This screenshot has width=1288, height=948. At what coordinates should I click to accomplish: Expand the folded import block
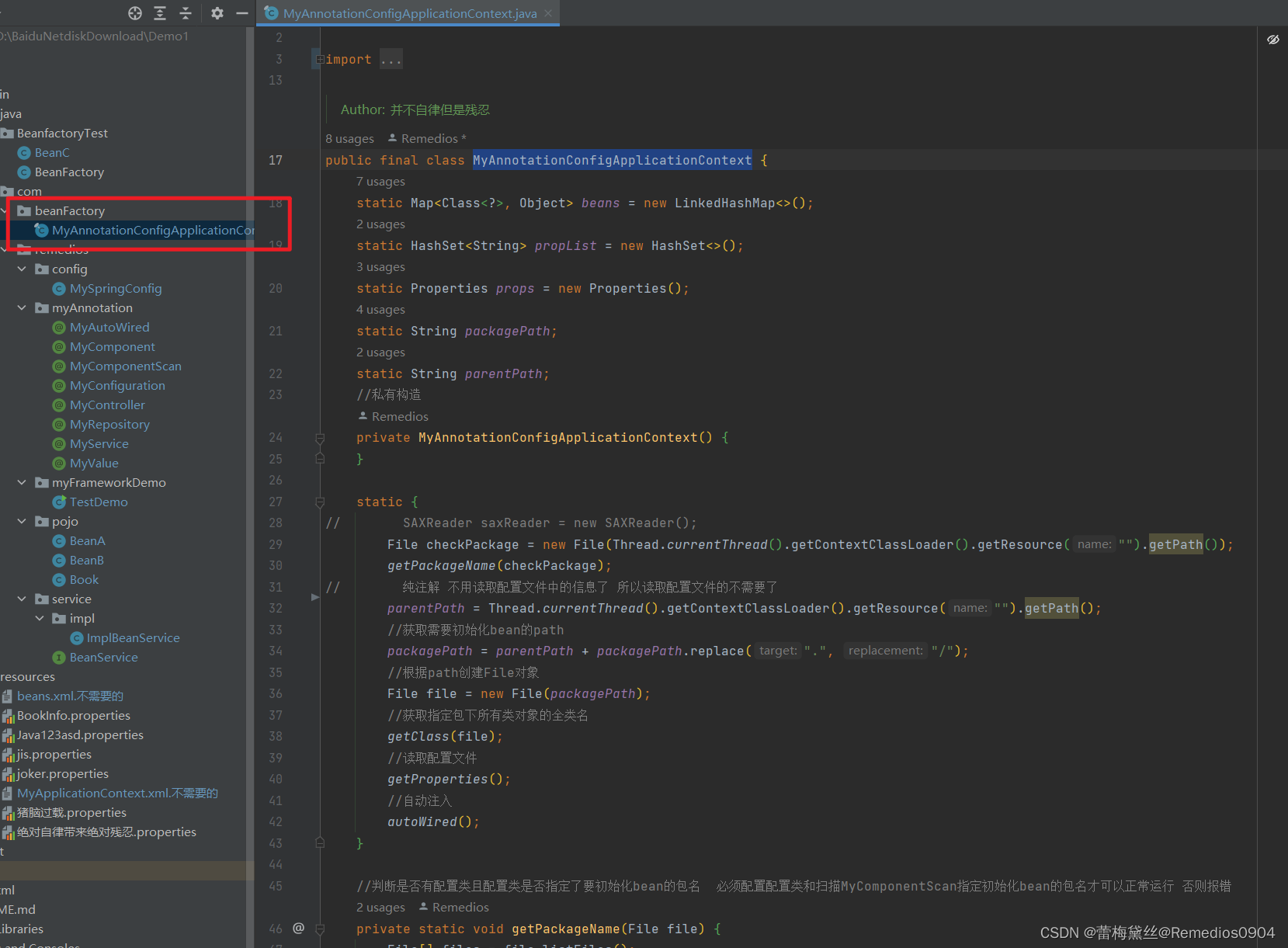tap(319, 60)
